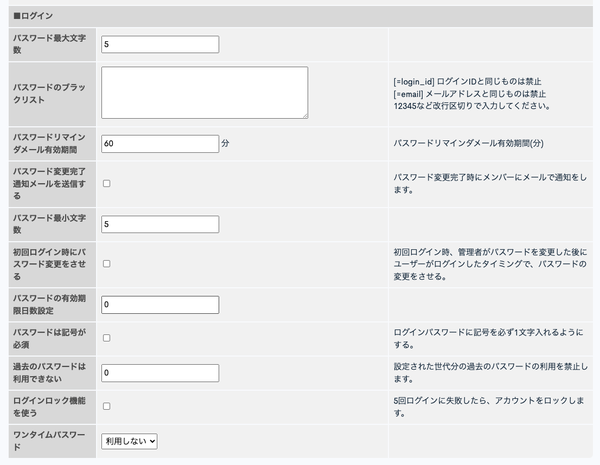The image size is (600, 465).
Task: Click the パスワードリマインダメール有効期間 input showing 60
Action: [160, 144]
